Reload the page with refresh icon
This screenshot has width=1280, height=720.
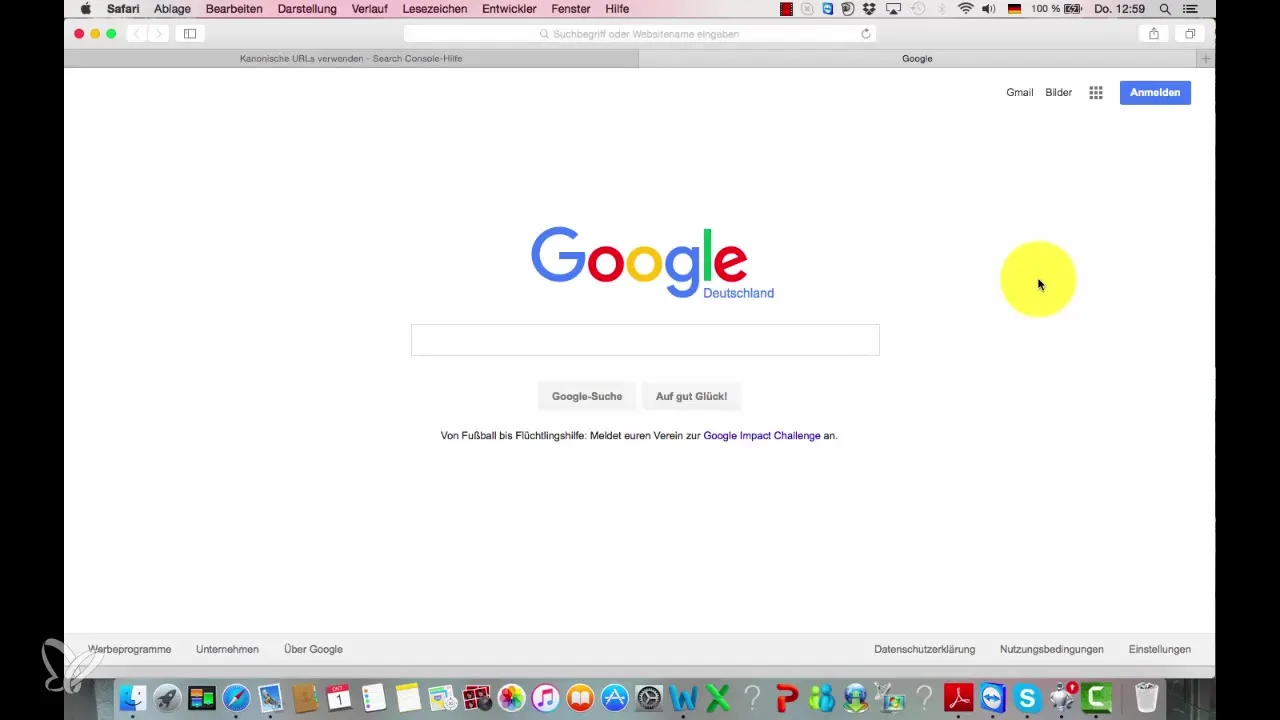point(866,33)
